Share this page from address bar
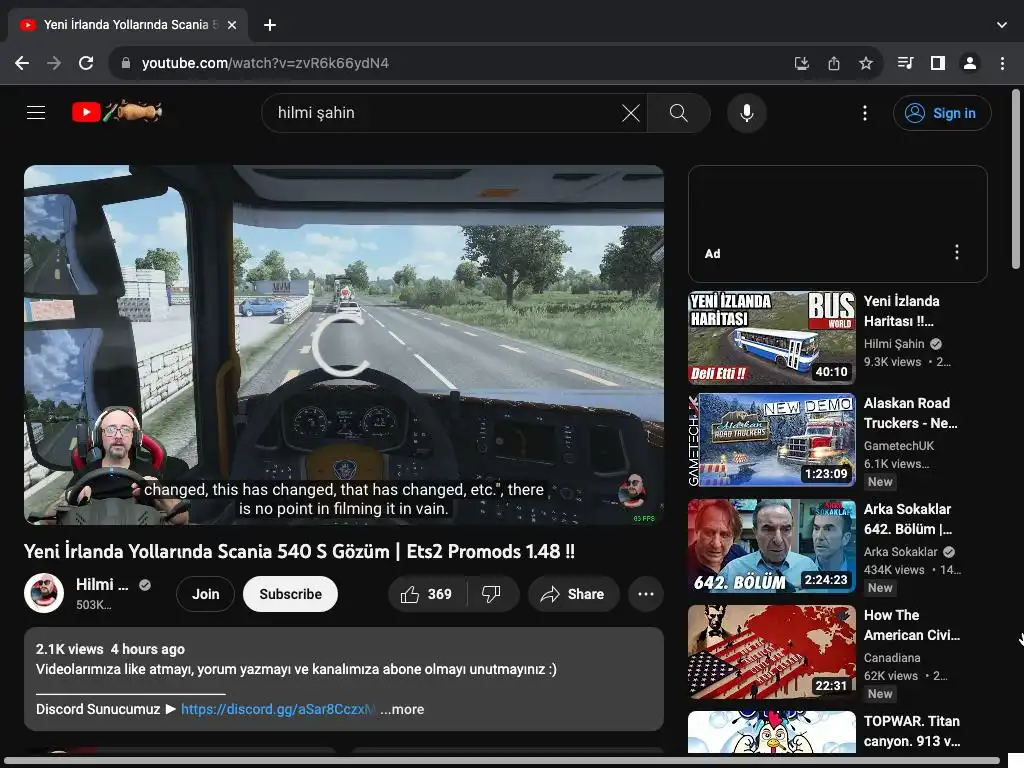Image resolution: width=1024 pixels, height=768 pixels. (x=833, y=63)
